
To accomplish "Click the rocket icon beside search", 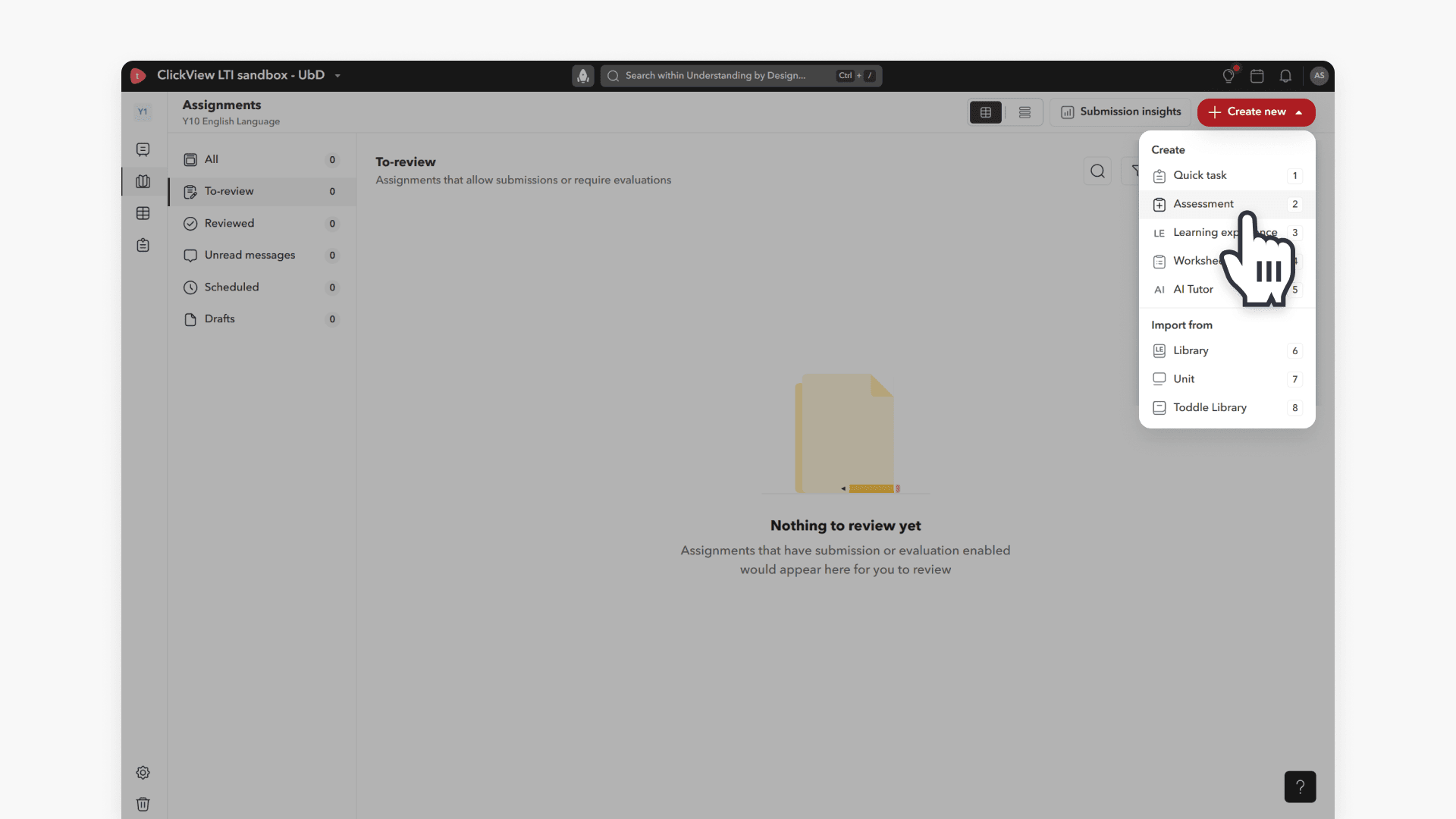I will coord(583,76).
